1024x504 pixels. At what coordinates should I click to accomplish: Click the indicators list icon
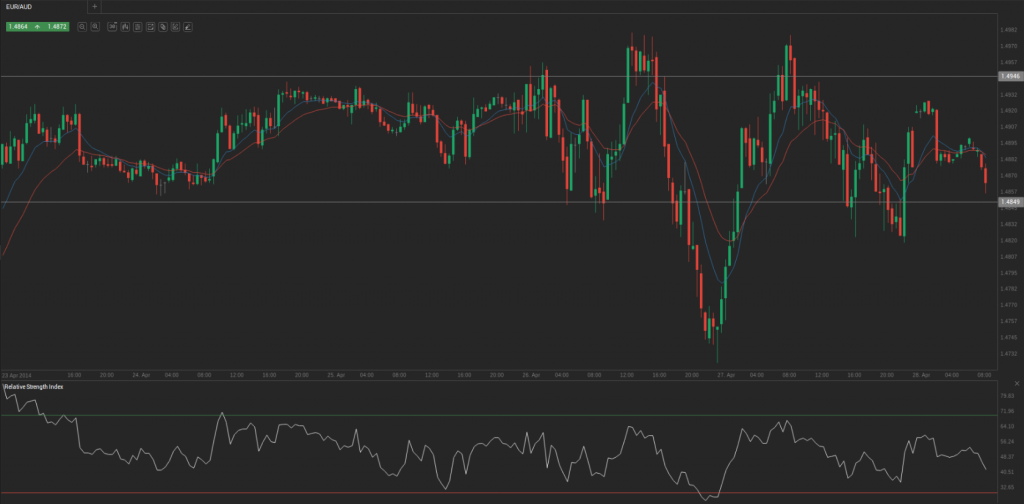(x=137, y=27)
